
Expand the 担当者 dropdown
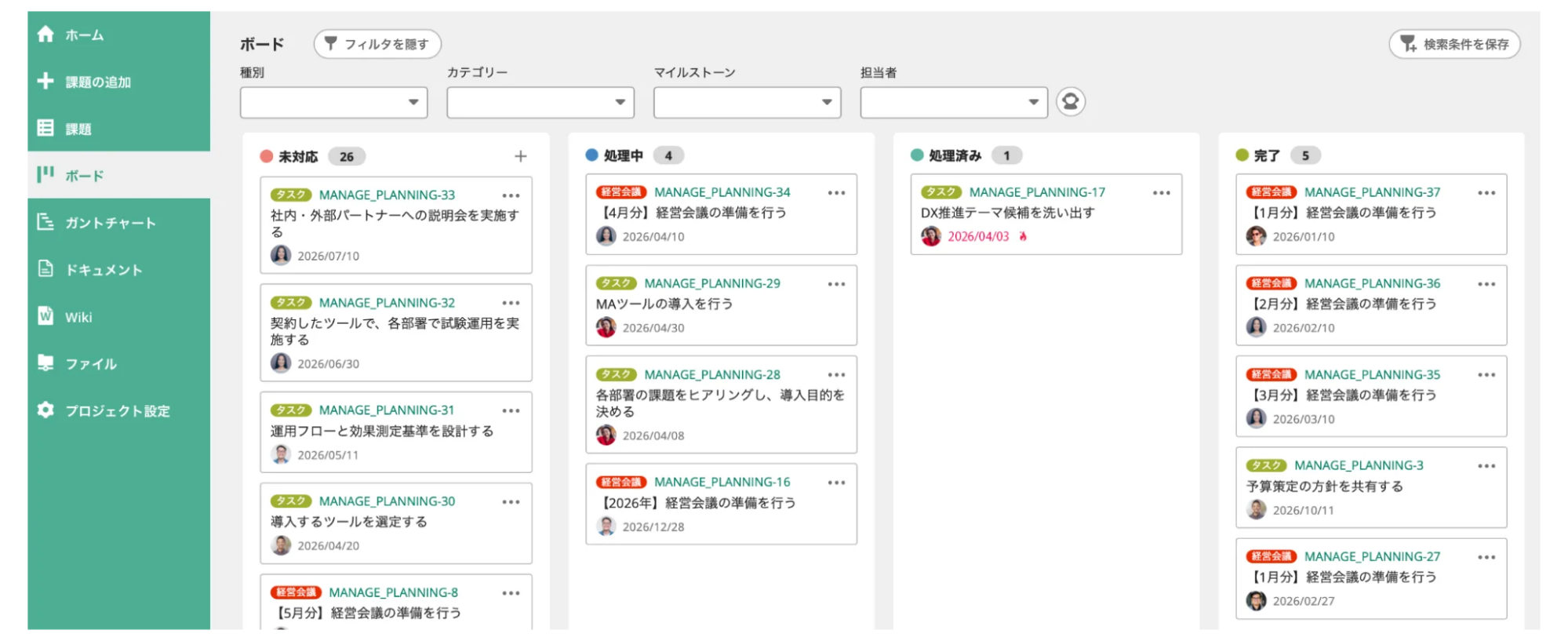(954, 102)
